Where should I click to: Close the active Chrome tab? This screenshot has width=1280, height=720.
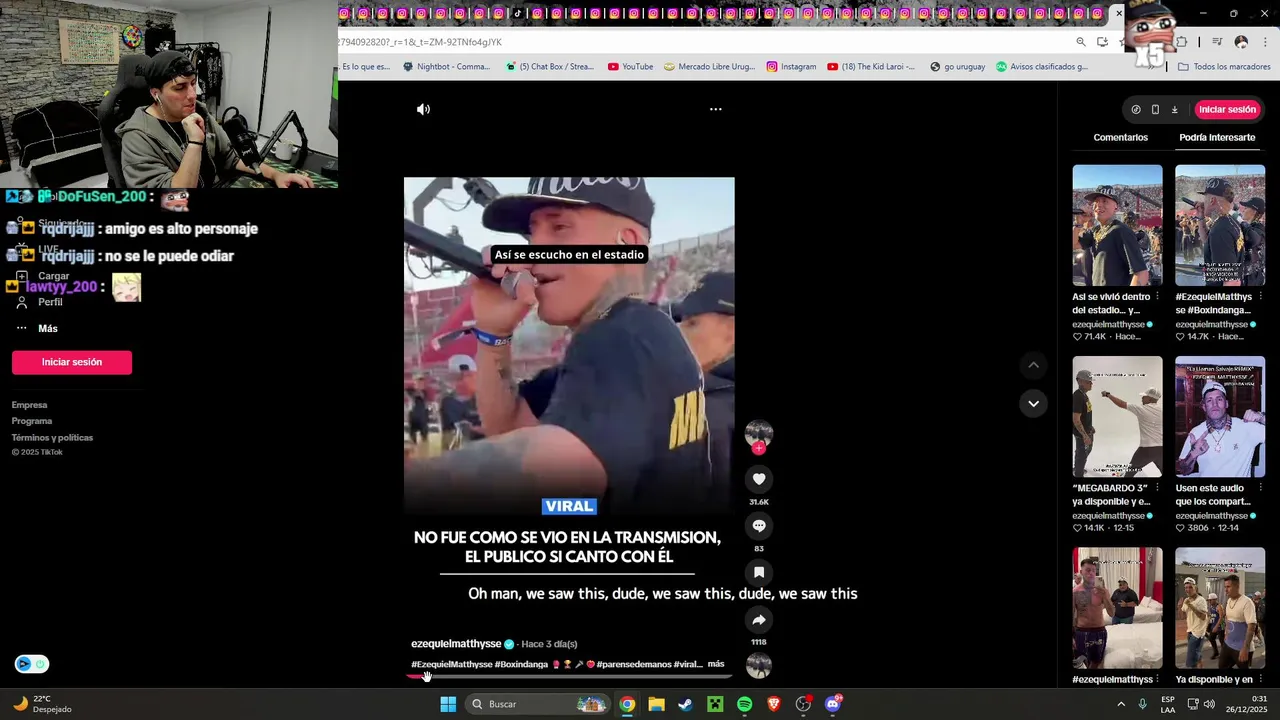pos(1119,13)
